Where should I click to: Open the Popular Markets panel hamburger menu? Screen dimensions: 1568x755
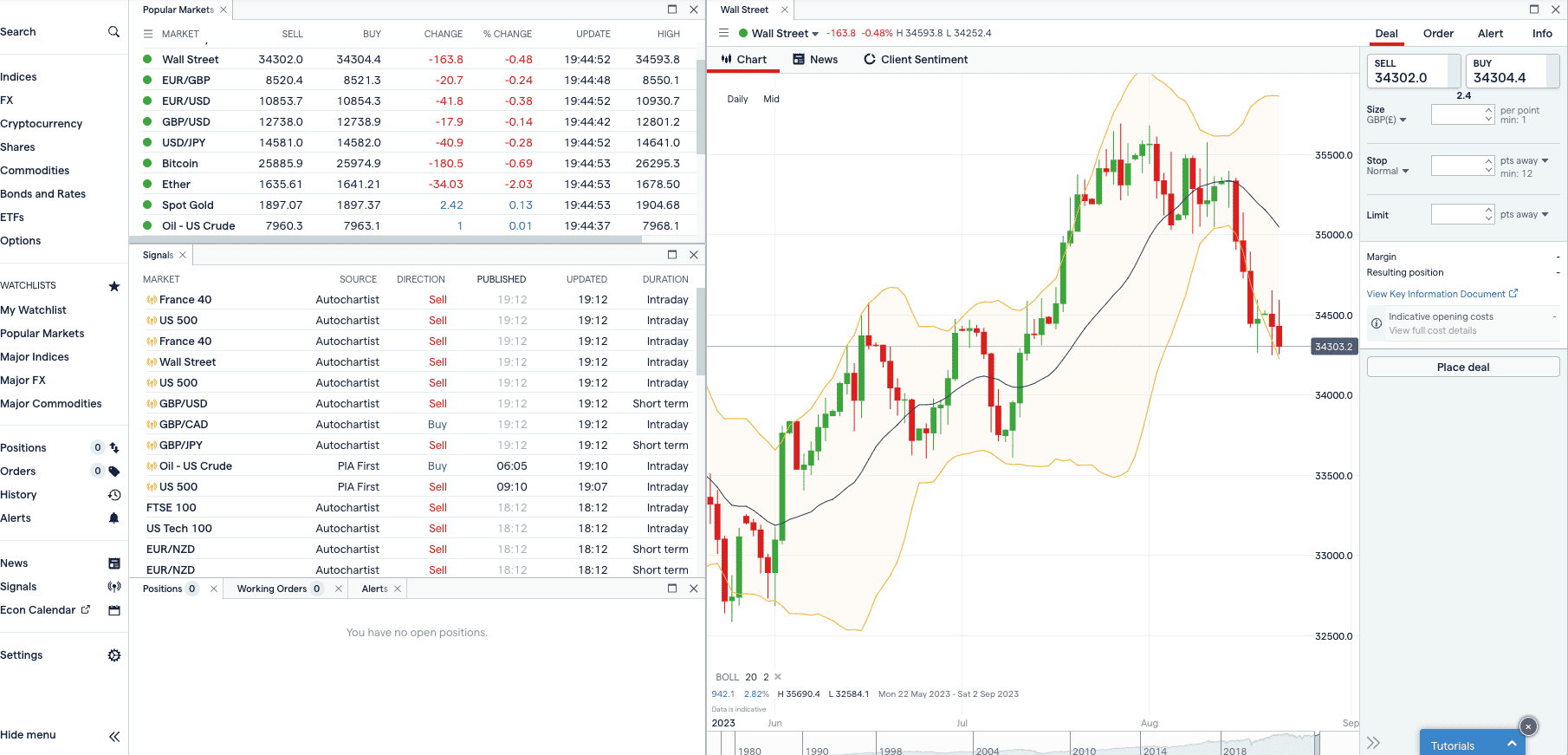coord(148,34)
